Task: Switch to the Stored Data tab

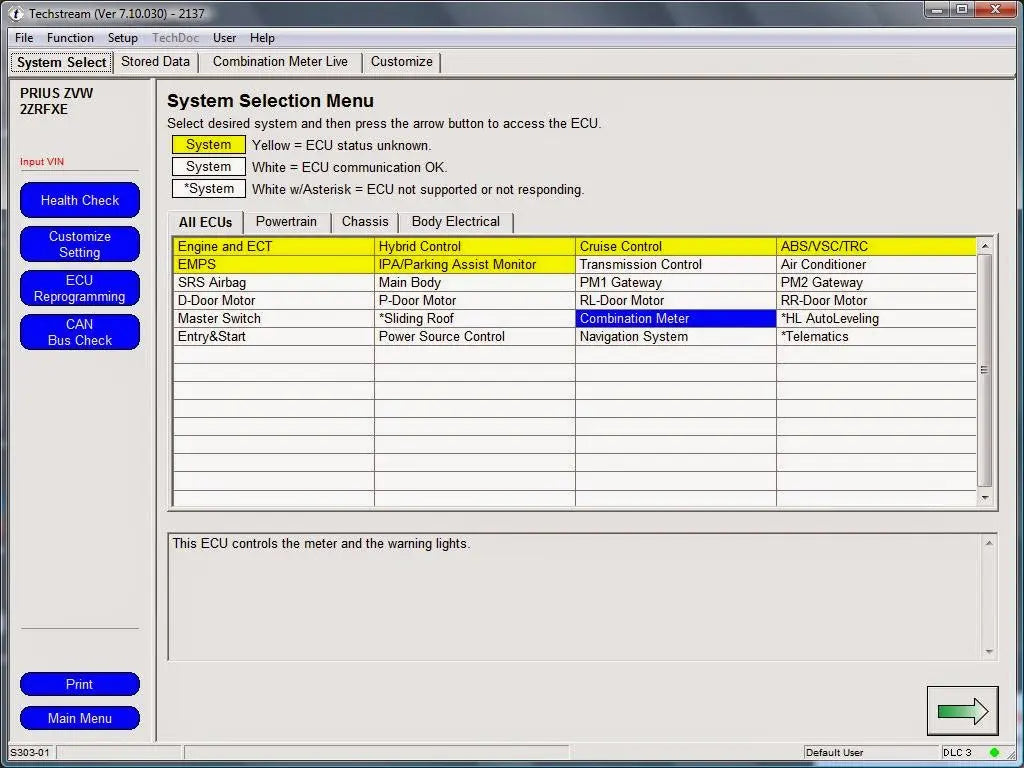Action: click(x=155, y=62)
